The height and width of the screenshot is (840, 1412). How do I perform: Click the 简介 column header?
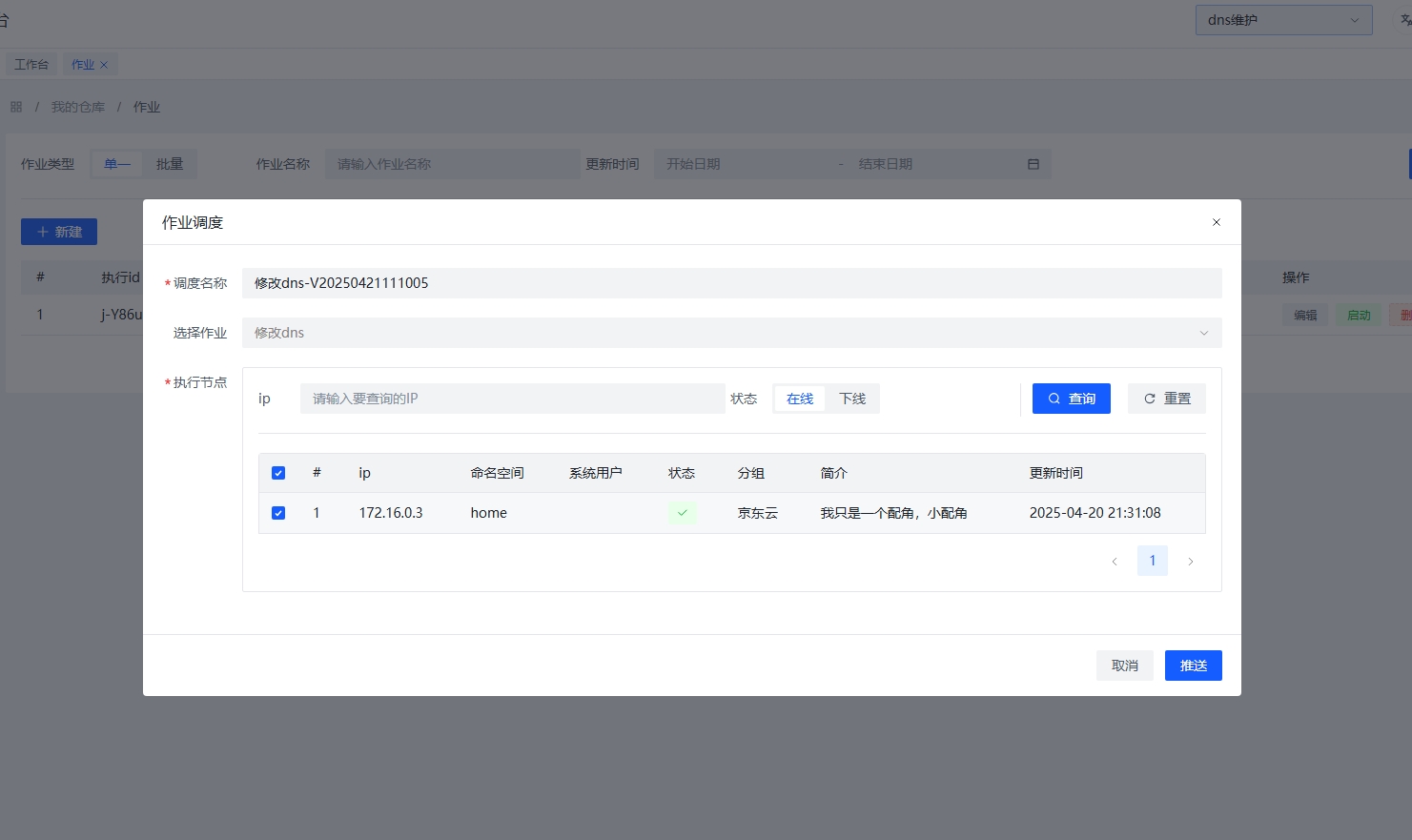point(834,473)
